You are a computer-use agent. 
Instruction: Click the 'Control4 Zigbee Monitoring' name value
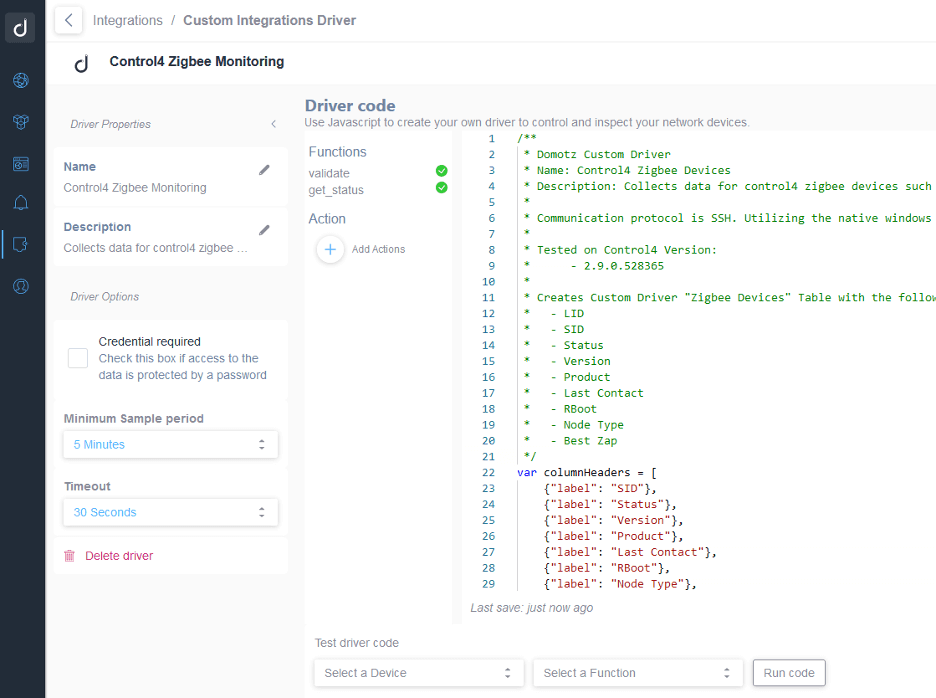(135, 187)
